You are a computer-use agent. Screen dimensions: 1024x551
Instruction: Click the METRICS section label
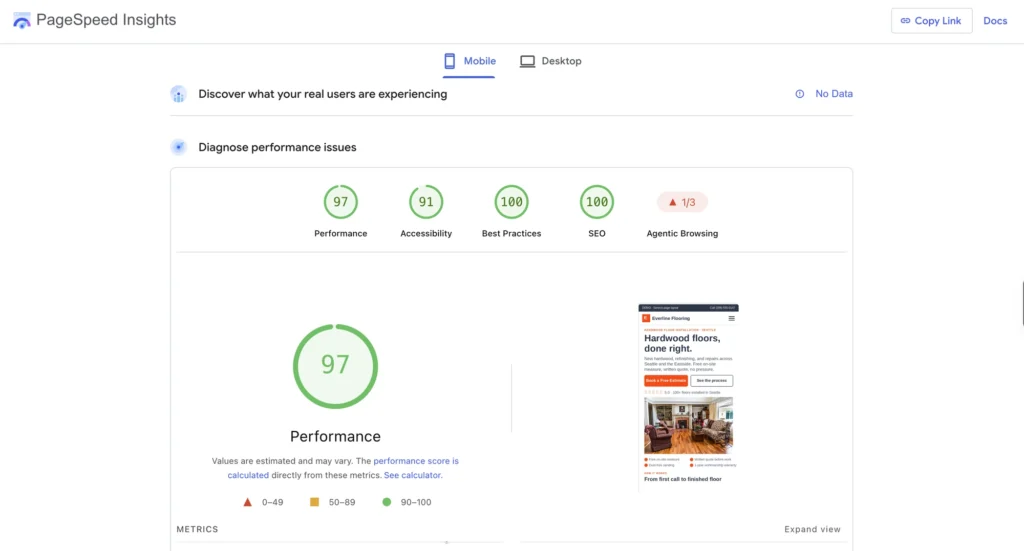[x=197, y=529]
